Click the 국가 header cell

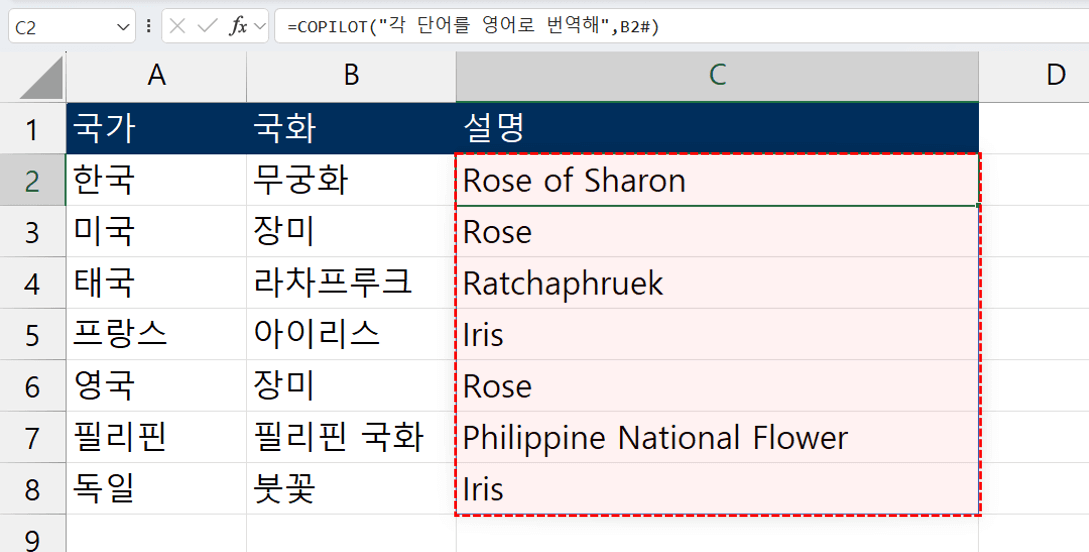tap(156, 129)
